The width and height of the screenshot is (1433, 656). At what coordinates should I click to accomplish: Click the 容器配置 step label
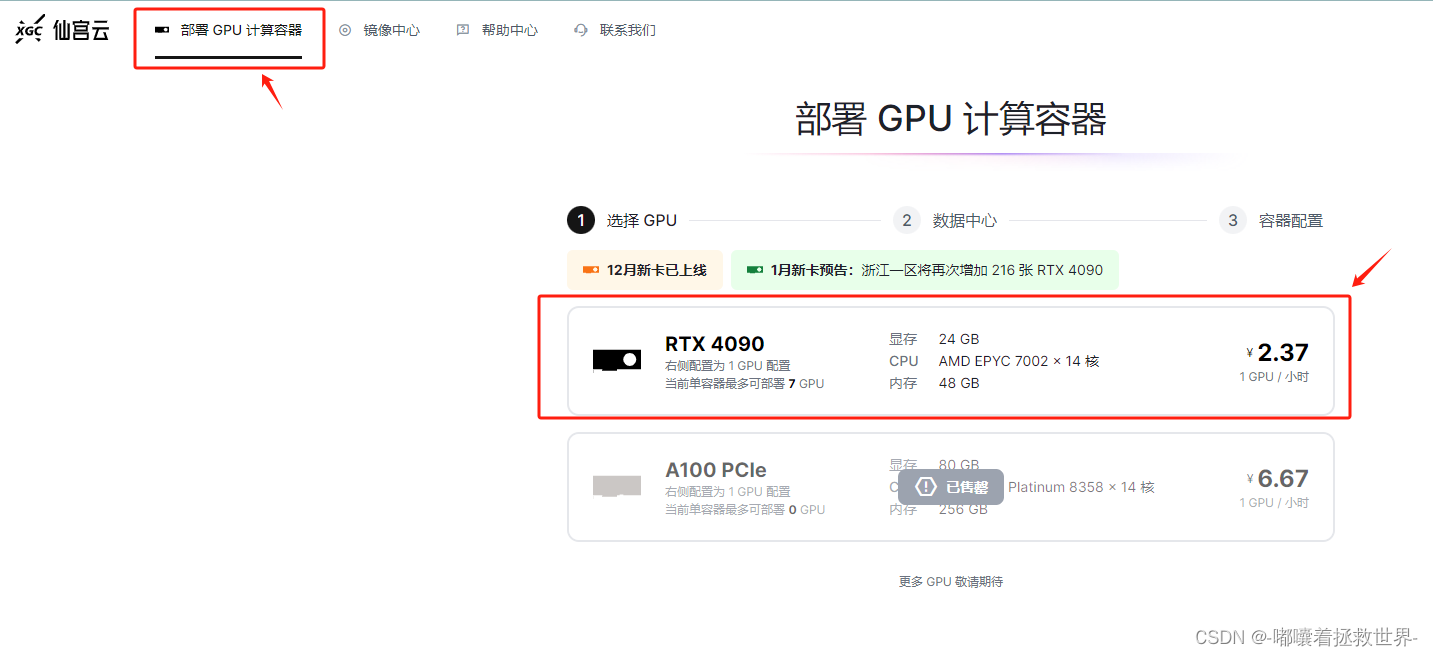point(1291,221)
